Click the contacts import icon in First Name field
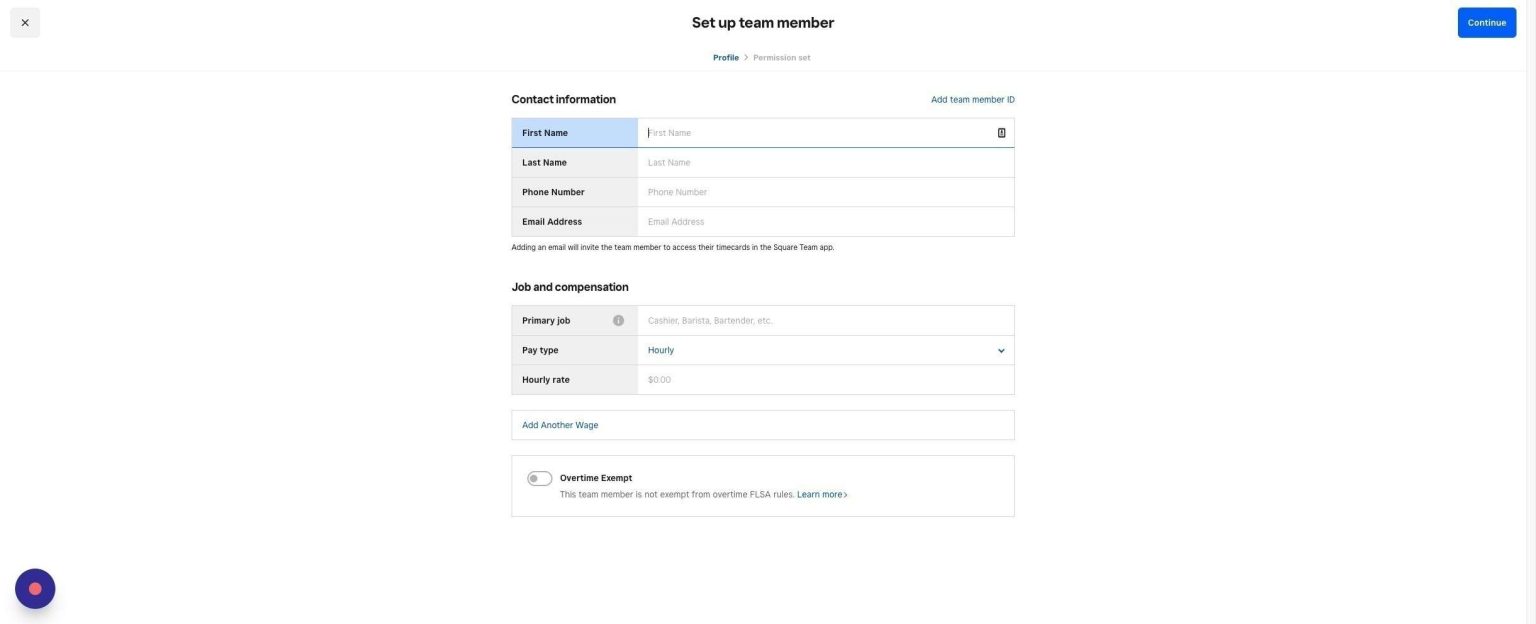 coord(1000,132)
